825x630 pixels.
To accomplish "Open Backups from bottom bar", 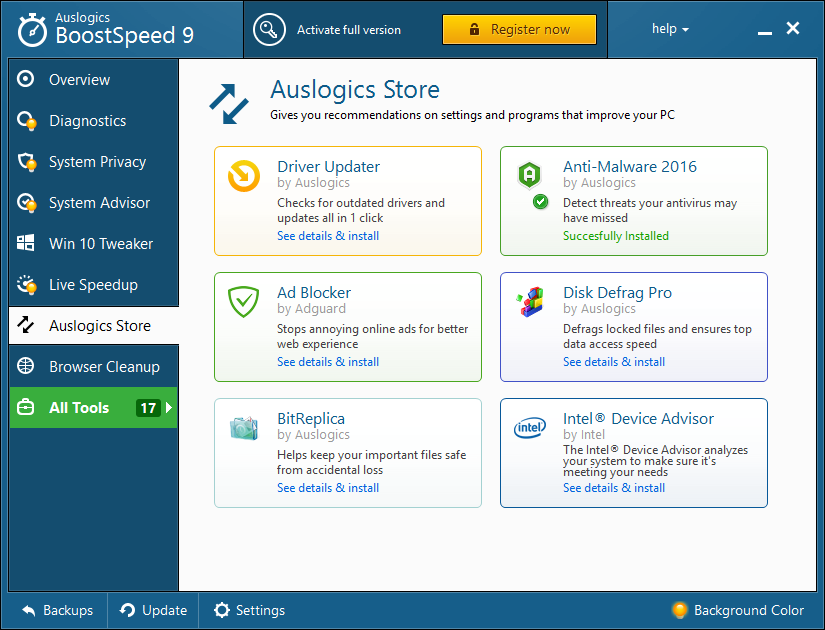I will pos(57,611).
